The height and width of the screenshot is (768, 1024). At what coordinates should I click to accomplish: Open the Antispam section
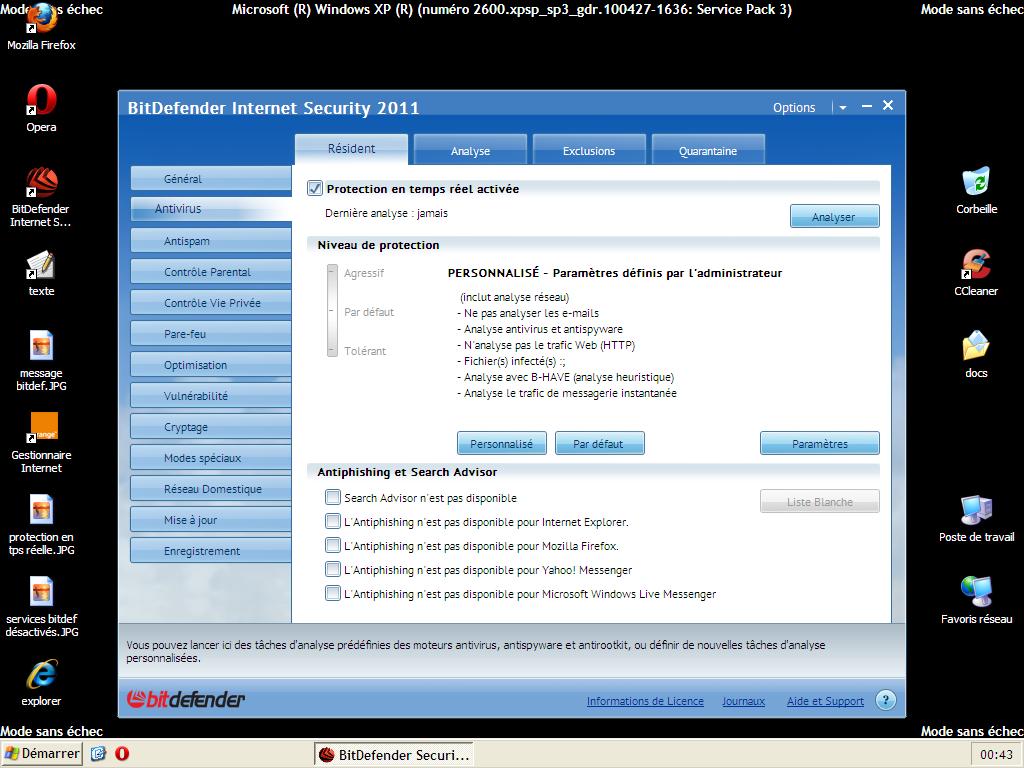(211, 241)
